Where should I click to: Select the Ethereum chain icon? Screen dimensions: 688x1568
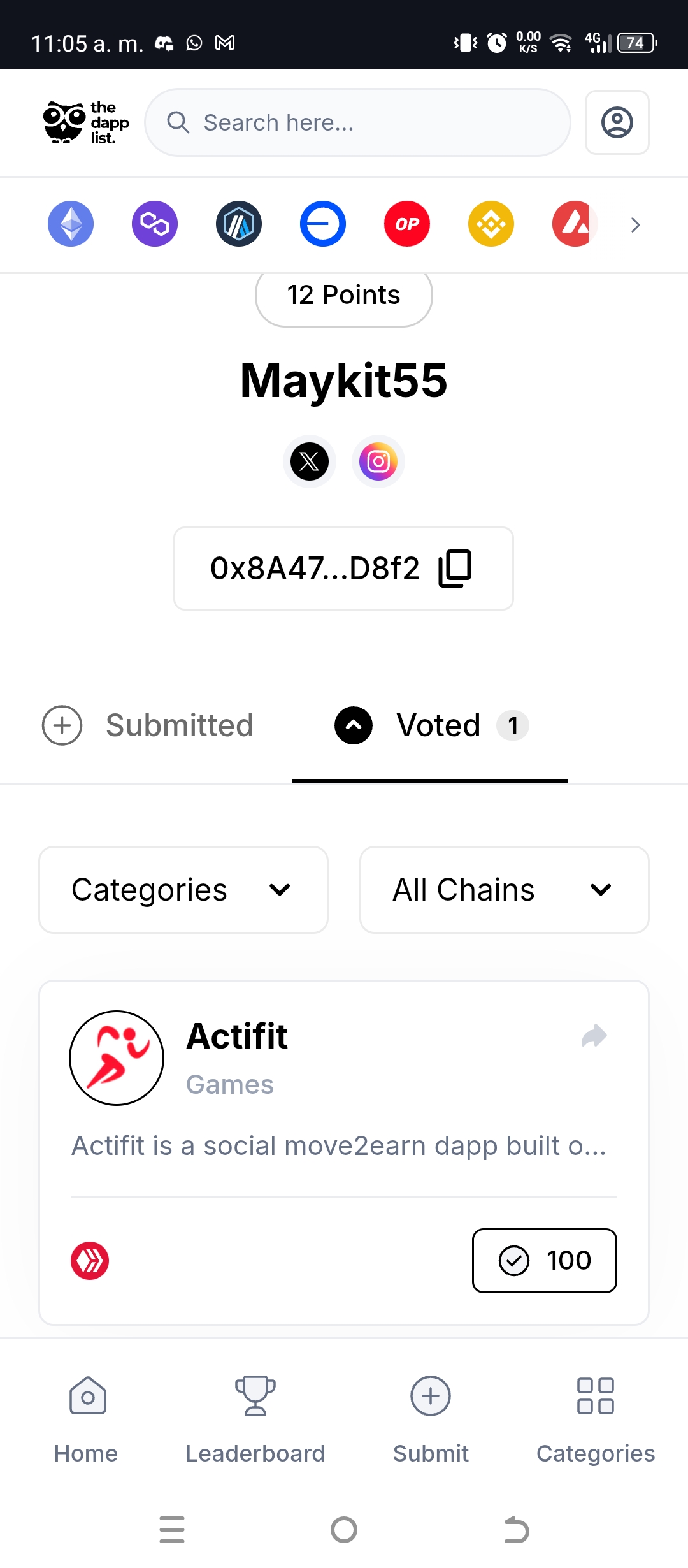71,224
